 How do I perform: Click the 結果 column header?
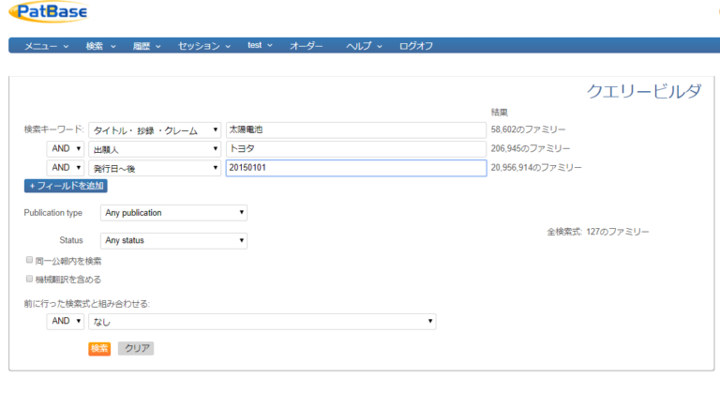[x=499, y=112]
